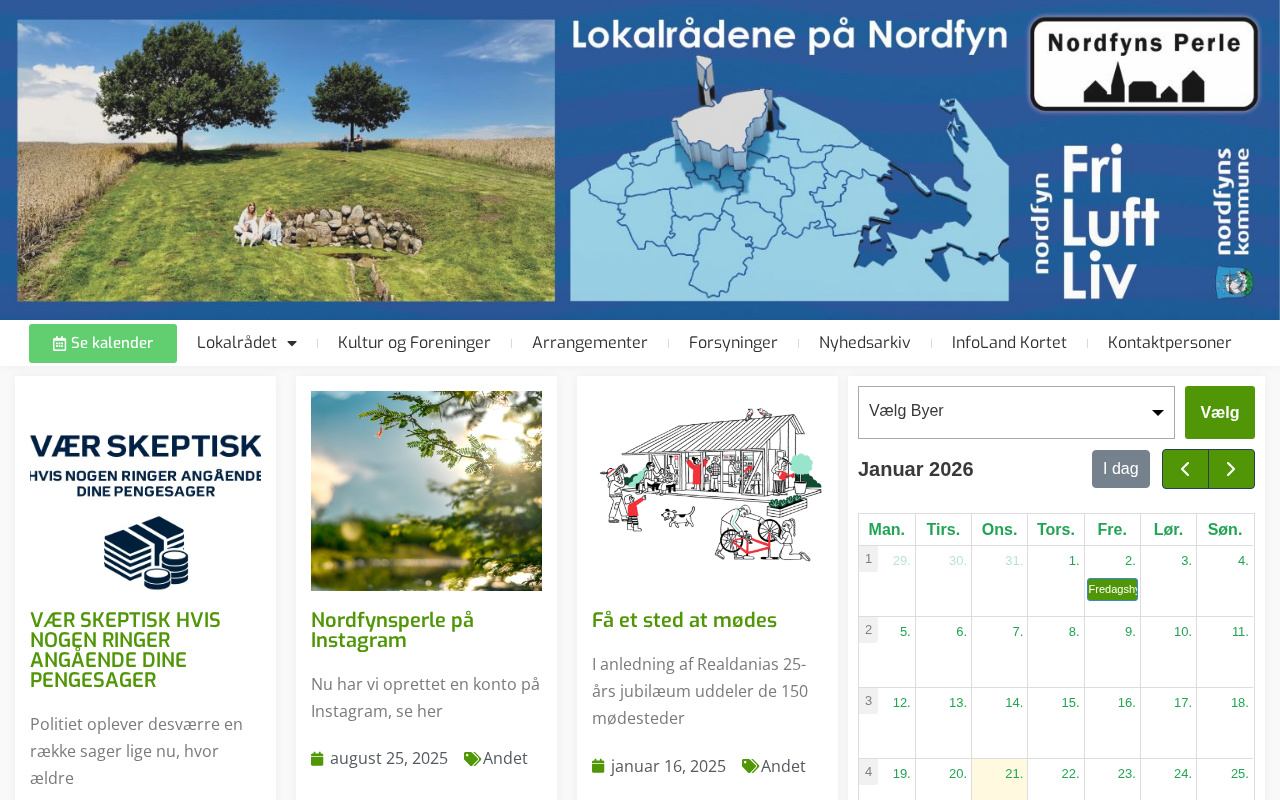Click the Fre. weekday column header
Screen dimensions: 1280x800
1112,530
